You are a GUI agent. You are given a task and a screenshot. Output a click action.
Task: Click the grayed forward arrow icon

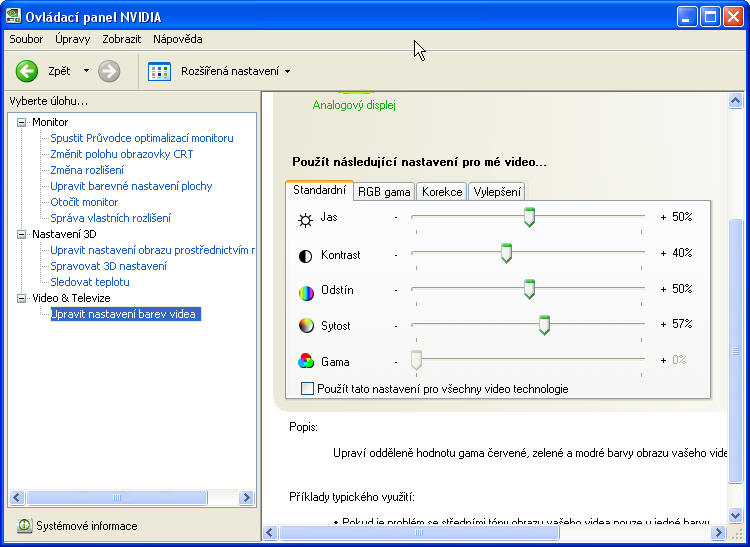109,71
